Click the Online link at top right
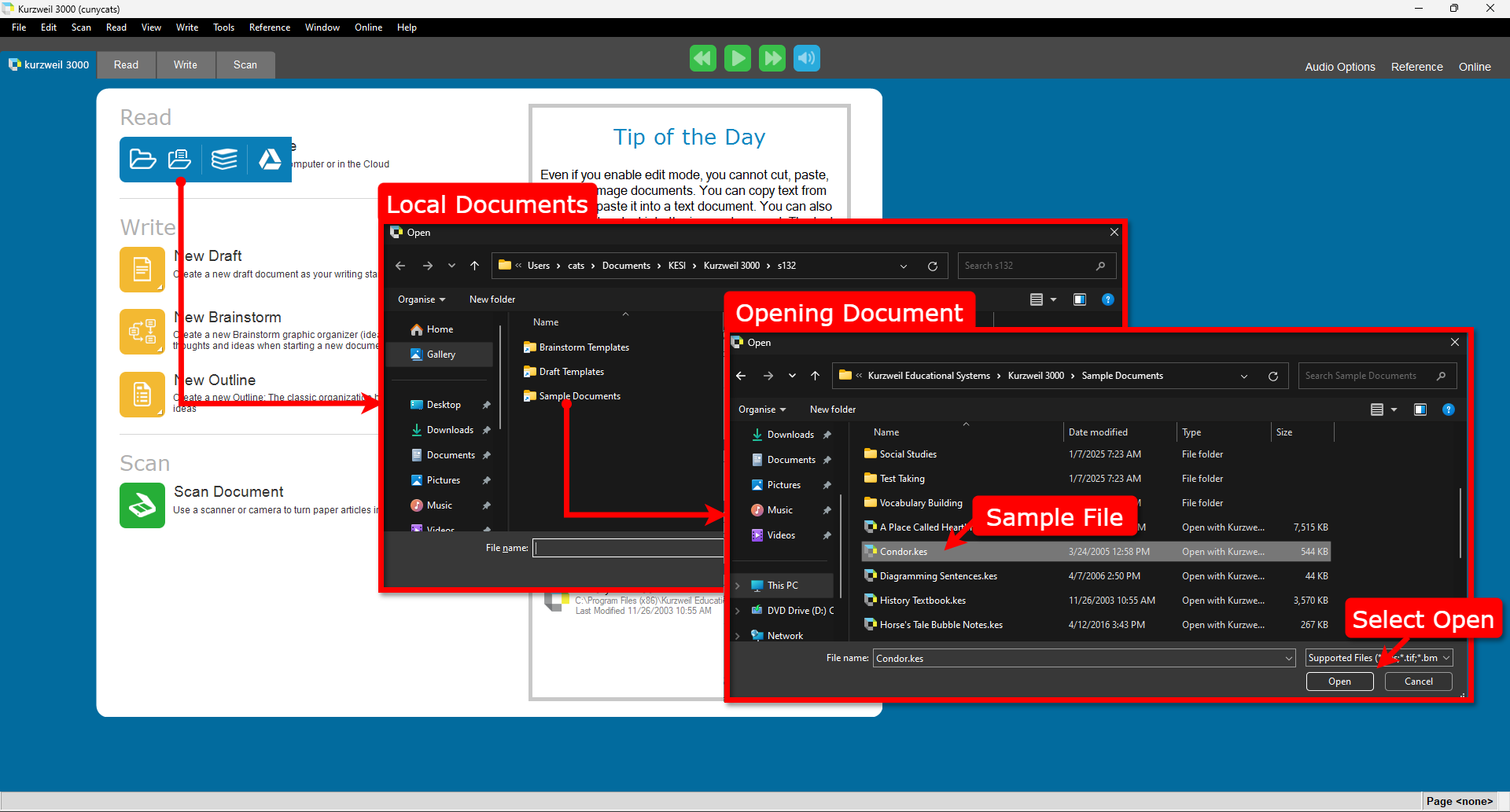Screen dimensions: 1510x812 1475,67
